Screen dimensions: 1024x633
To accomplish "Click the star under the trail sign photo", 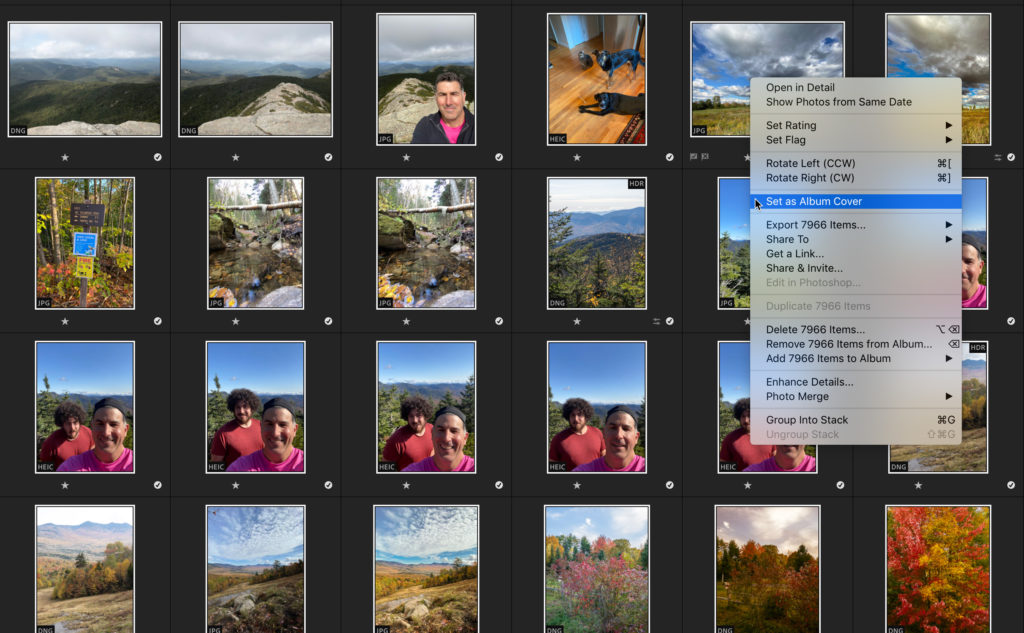I will pos(65,321).
